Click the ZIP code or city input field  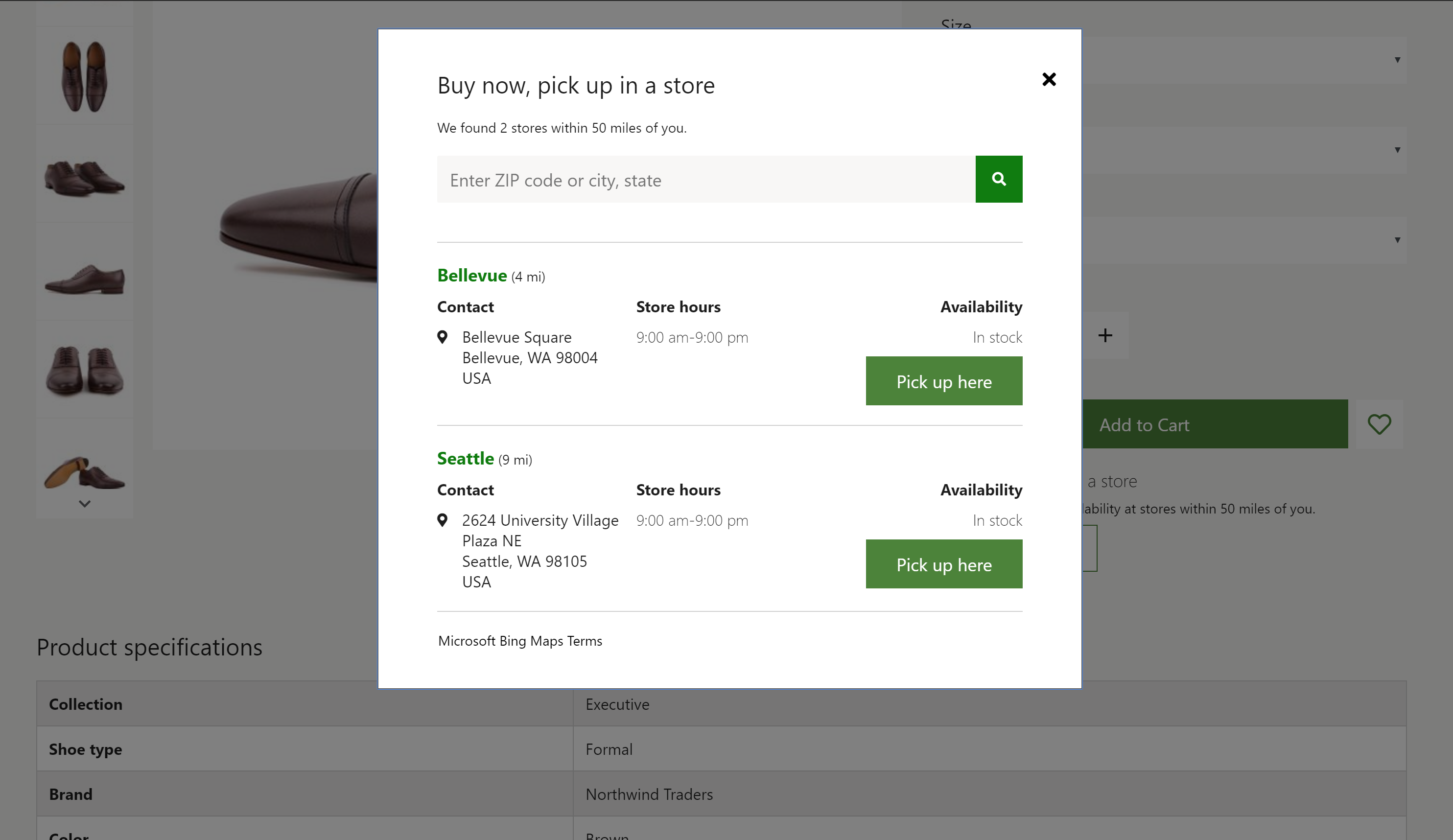[706, 179]
